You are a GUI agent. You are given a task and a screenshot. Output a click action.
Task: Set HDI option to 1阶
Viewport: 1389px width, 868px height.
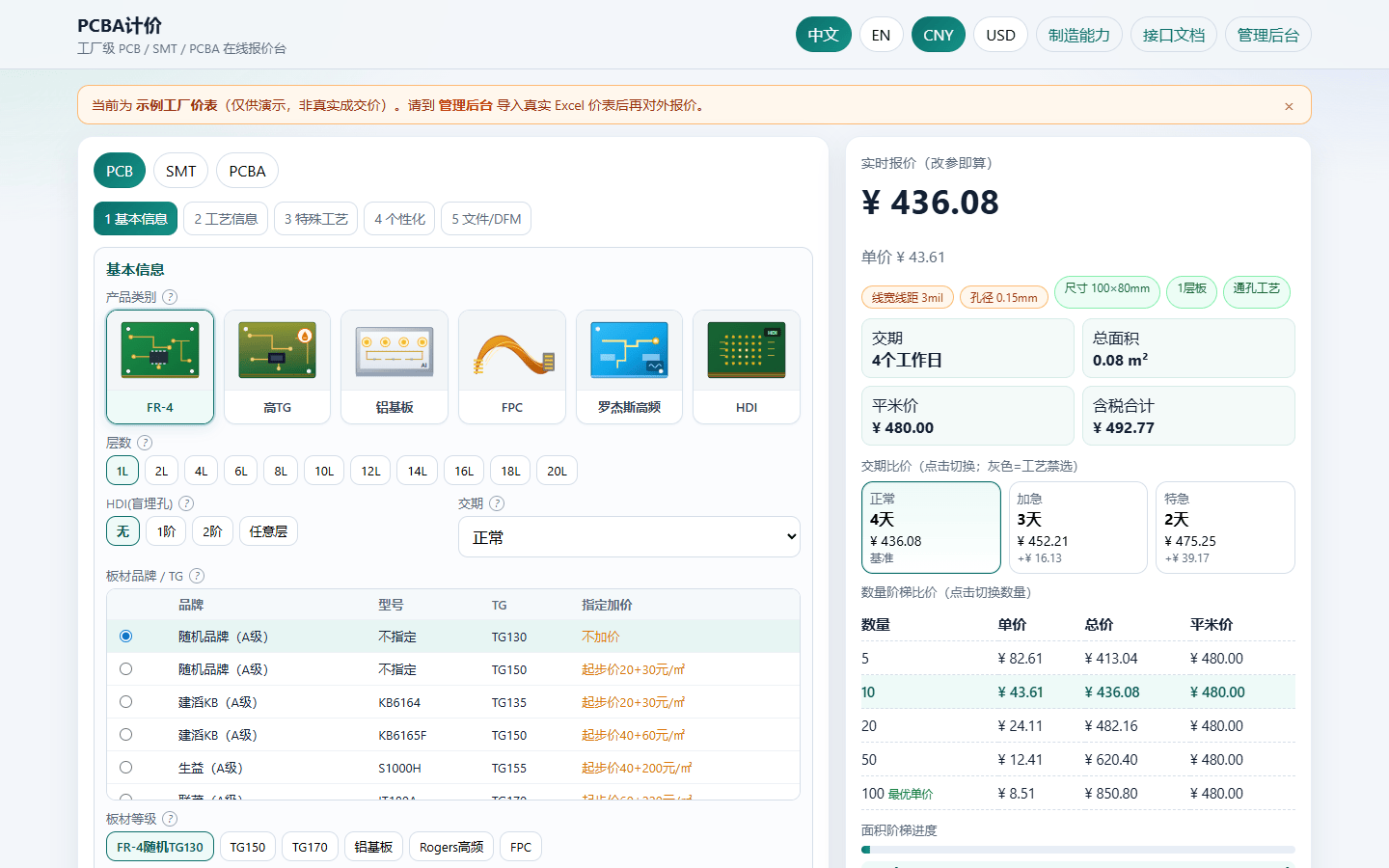tap(166, 531)
